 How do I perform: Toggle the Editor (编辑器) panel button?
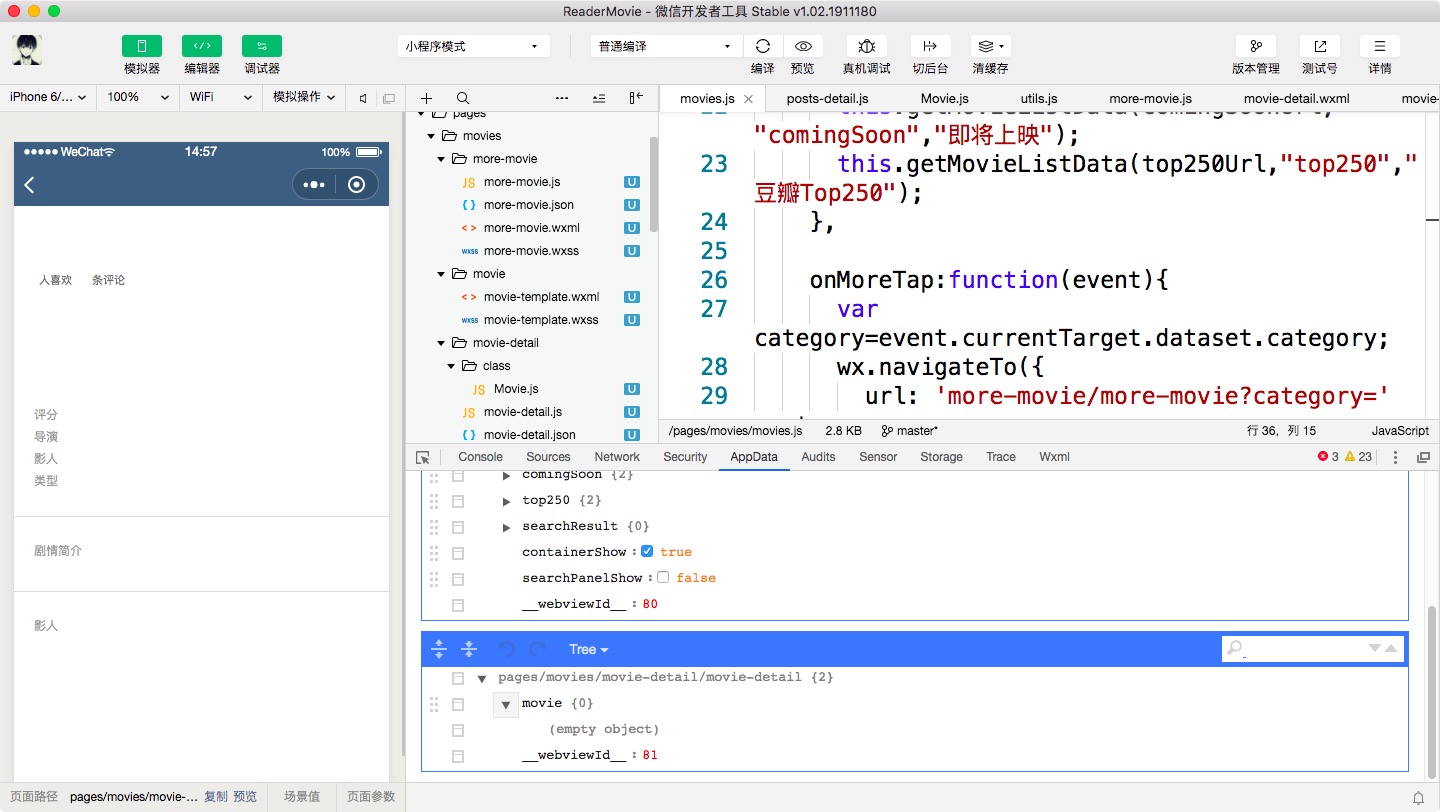tap(202, 46)
